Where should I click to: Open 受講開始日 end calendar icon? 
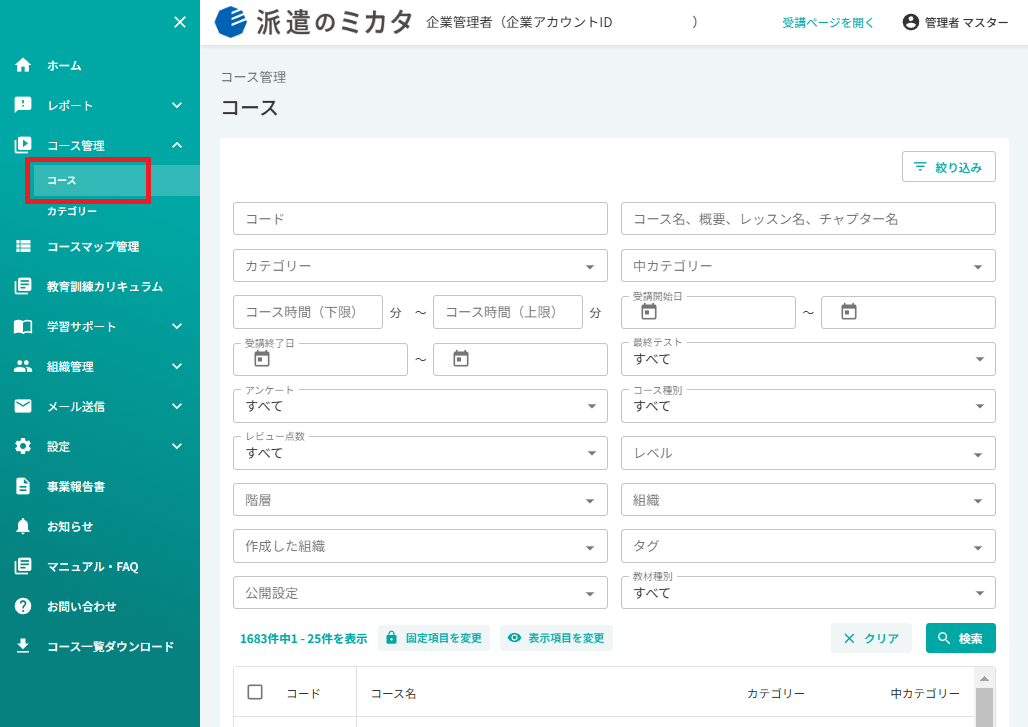tap(849, 312)
